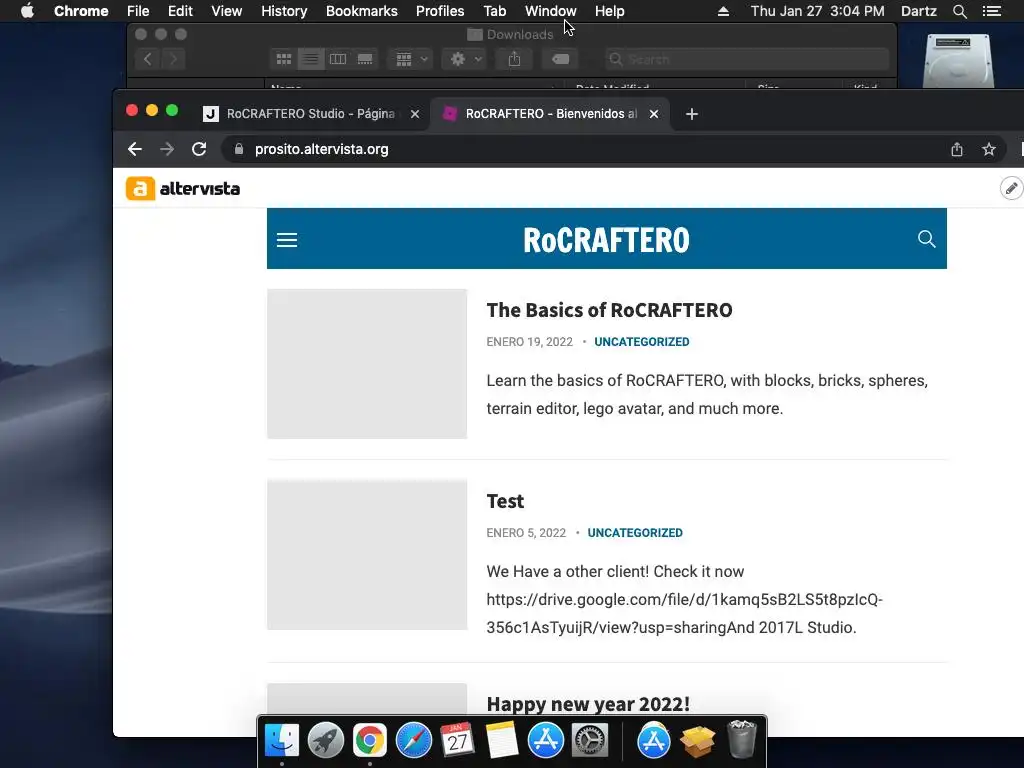1024x768 pixels.
Task: Click the Finder Downloads window tags button
Action: 560,59
